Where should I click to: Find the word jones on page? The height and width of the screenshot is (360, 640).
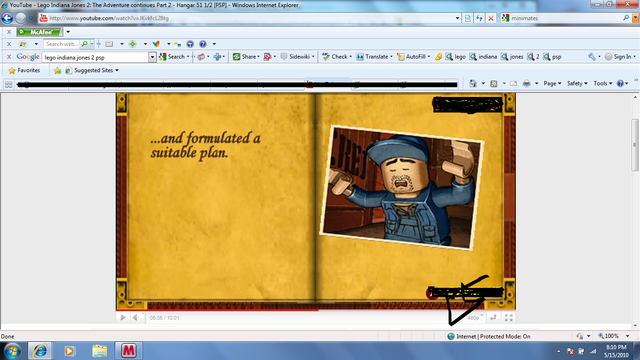coord(512,57)
